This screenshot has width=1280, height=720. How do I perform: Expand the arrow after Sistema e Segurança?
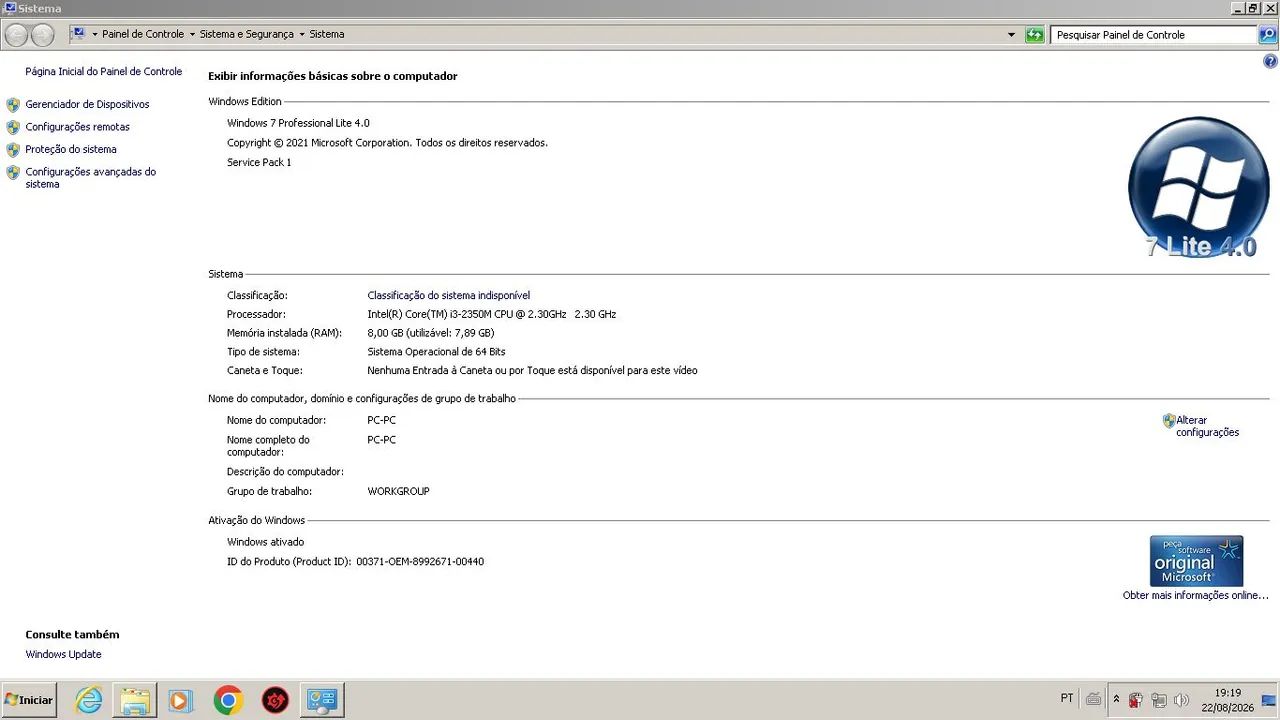pyautogui.click(x=302, y=35)
